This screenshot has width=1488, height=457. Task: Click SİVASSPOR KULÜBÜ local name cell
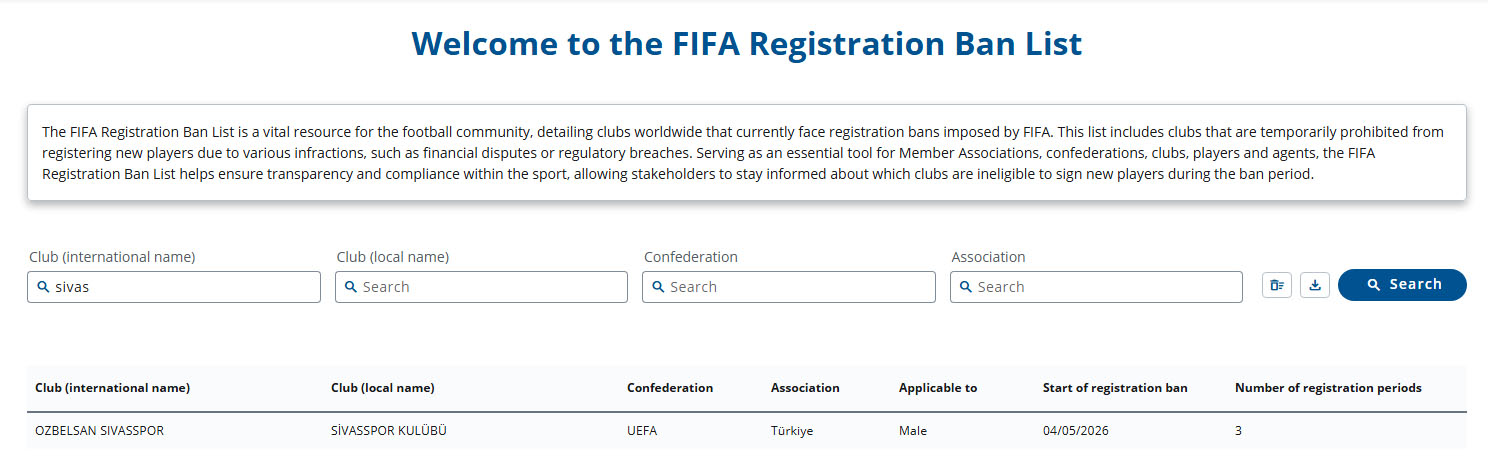click(x=389, y=431)
